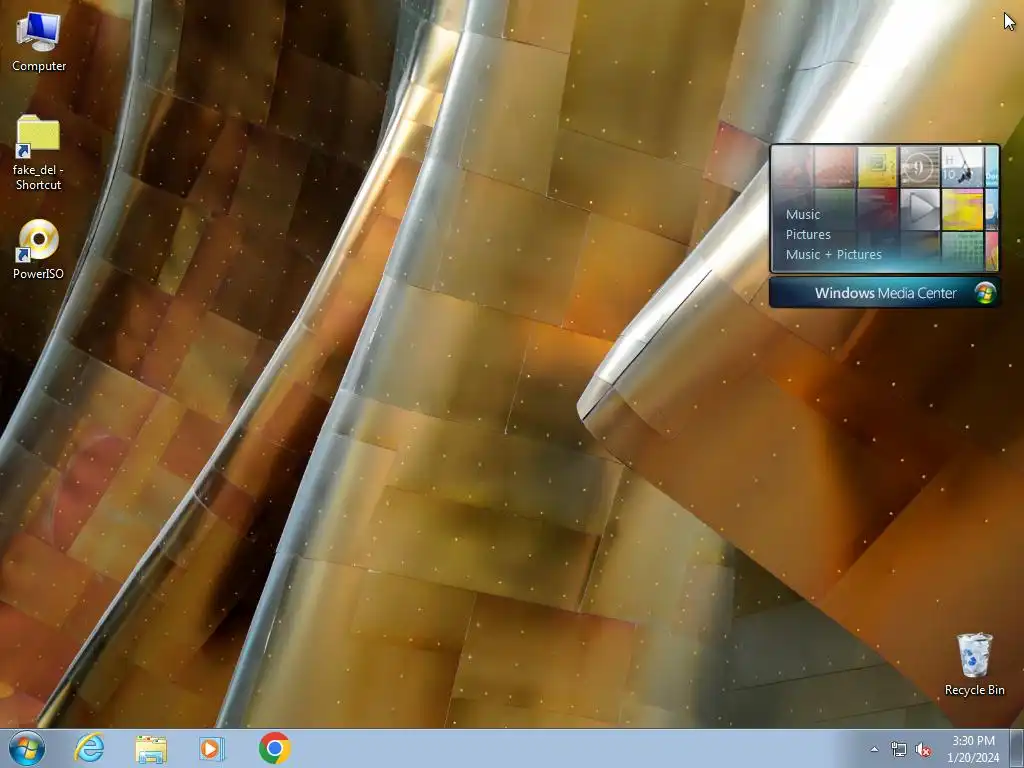This screenshot has width=1024, height=768.
Task: Open Music + Pictures in gadget
Action: click(x=833, y=255)
